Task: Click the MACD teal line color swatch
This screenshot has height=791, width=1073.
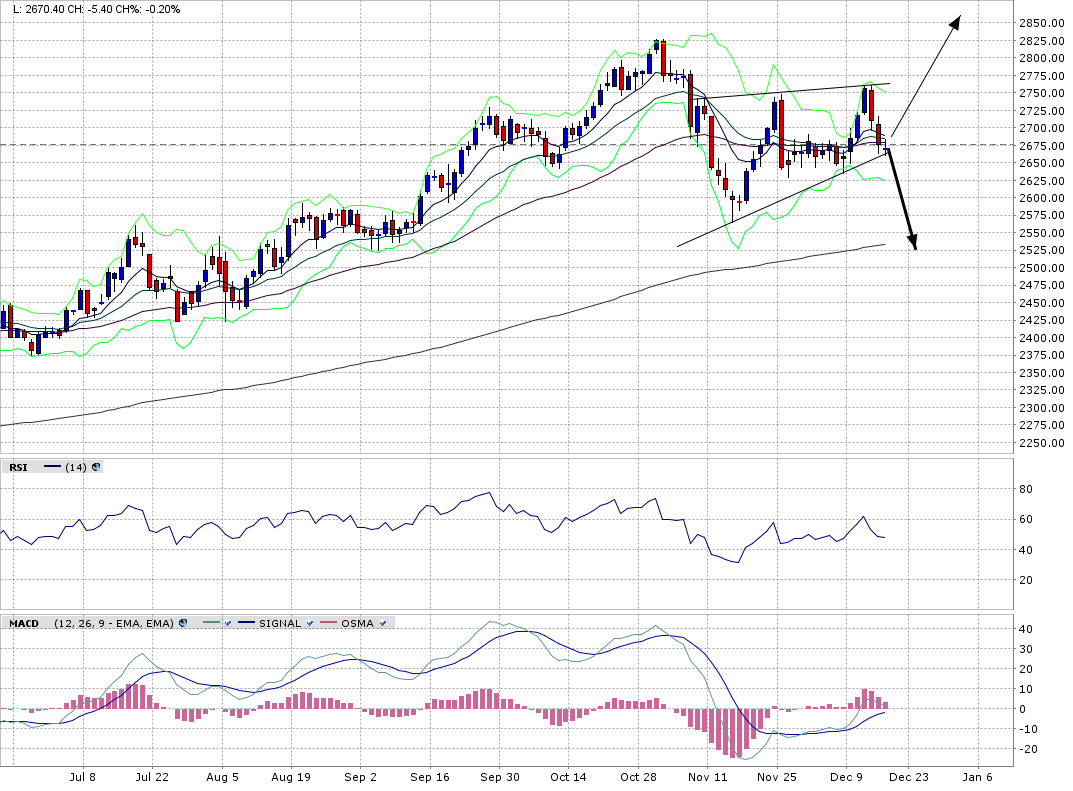Action: click(209, 623)
